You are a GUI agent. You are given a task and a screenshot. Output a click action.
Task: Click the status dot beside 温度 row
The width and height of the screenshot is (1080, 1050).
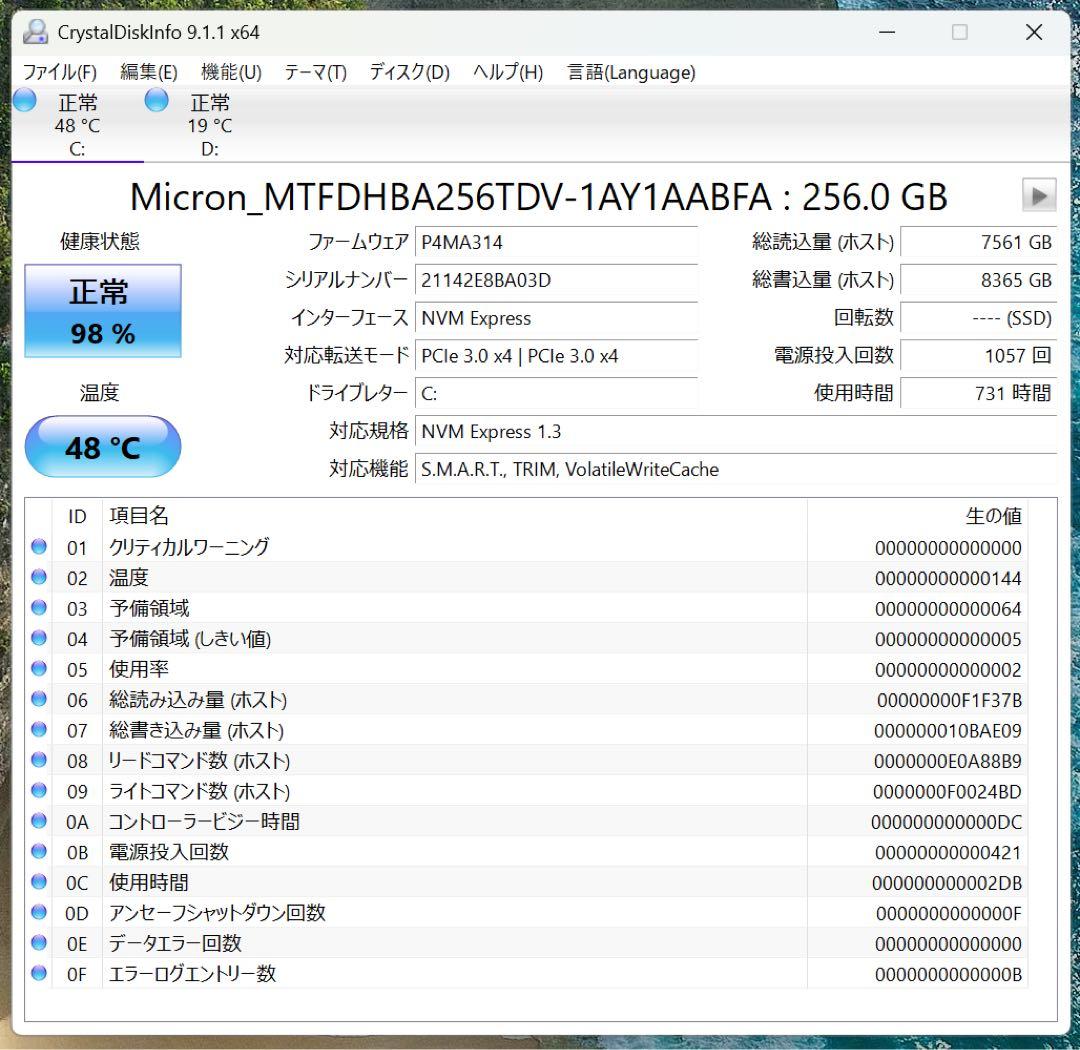(38, 578)
